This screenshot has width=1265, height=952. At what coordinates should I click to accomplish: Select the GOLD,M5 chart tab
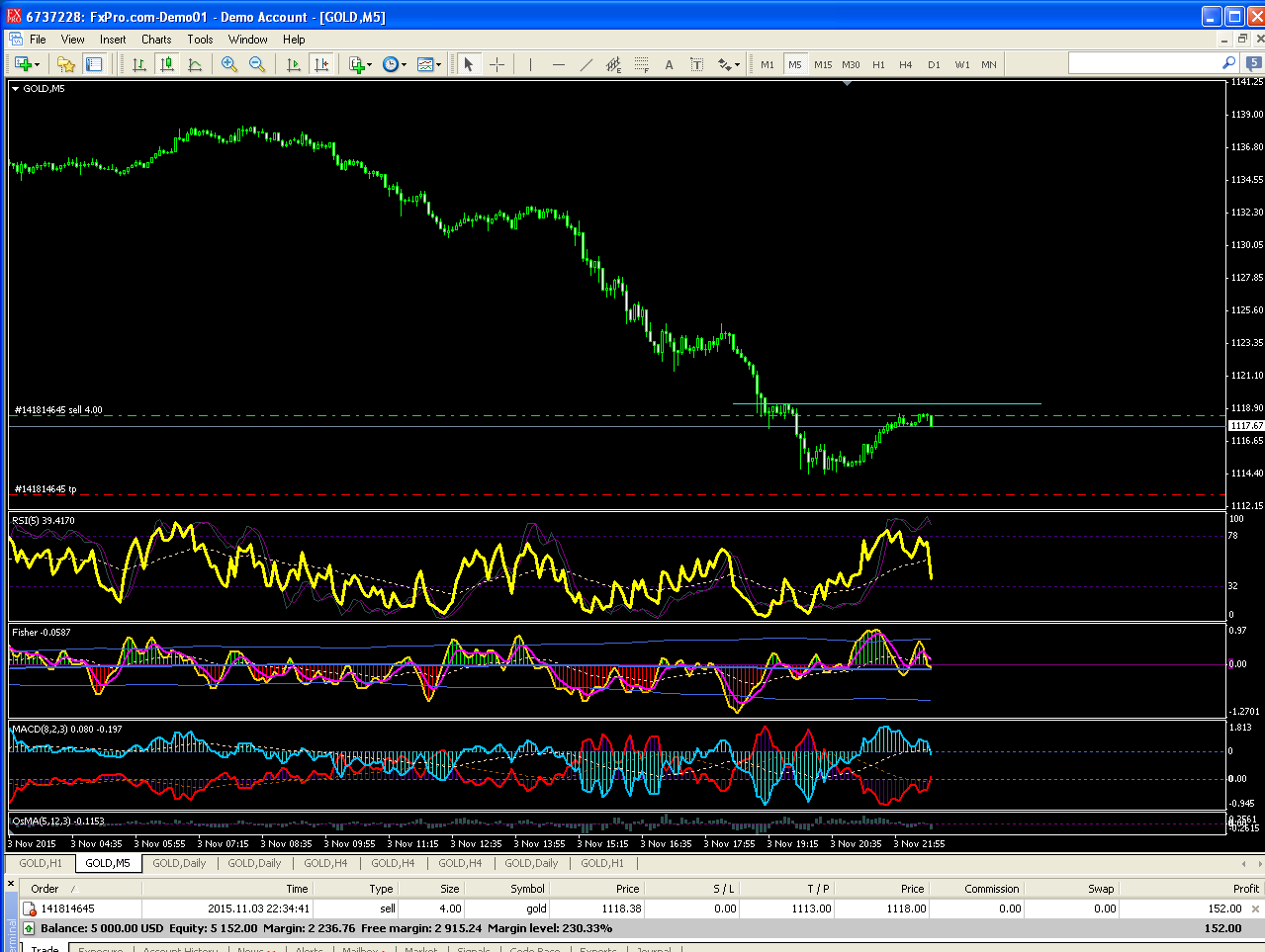tap(107, 863)
